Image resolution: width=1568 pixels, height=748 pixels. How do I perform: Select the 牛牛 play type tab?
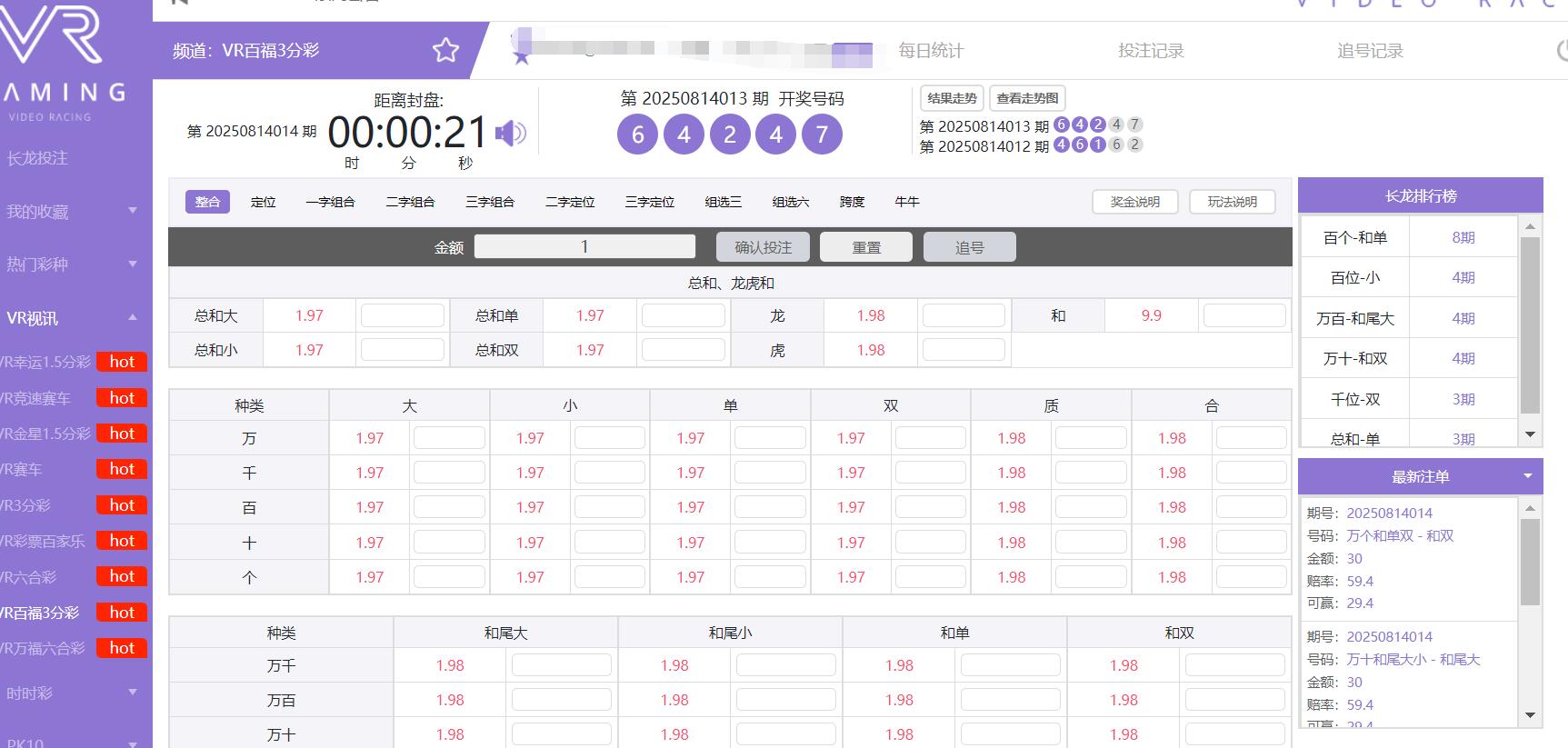[x=906, y=202]
